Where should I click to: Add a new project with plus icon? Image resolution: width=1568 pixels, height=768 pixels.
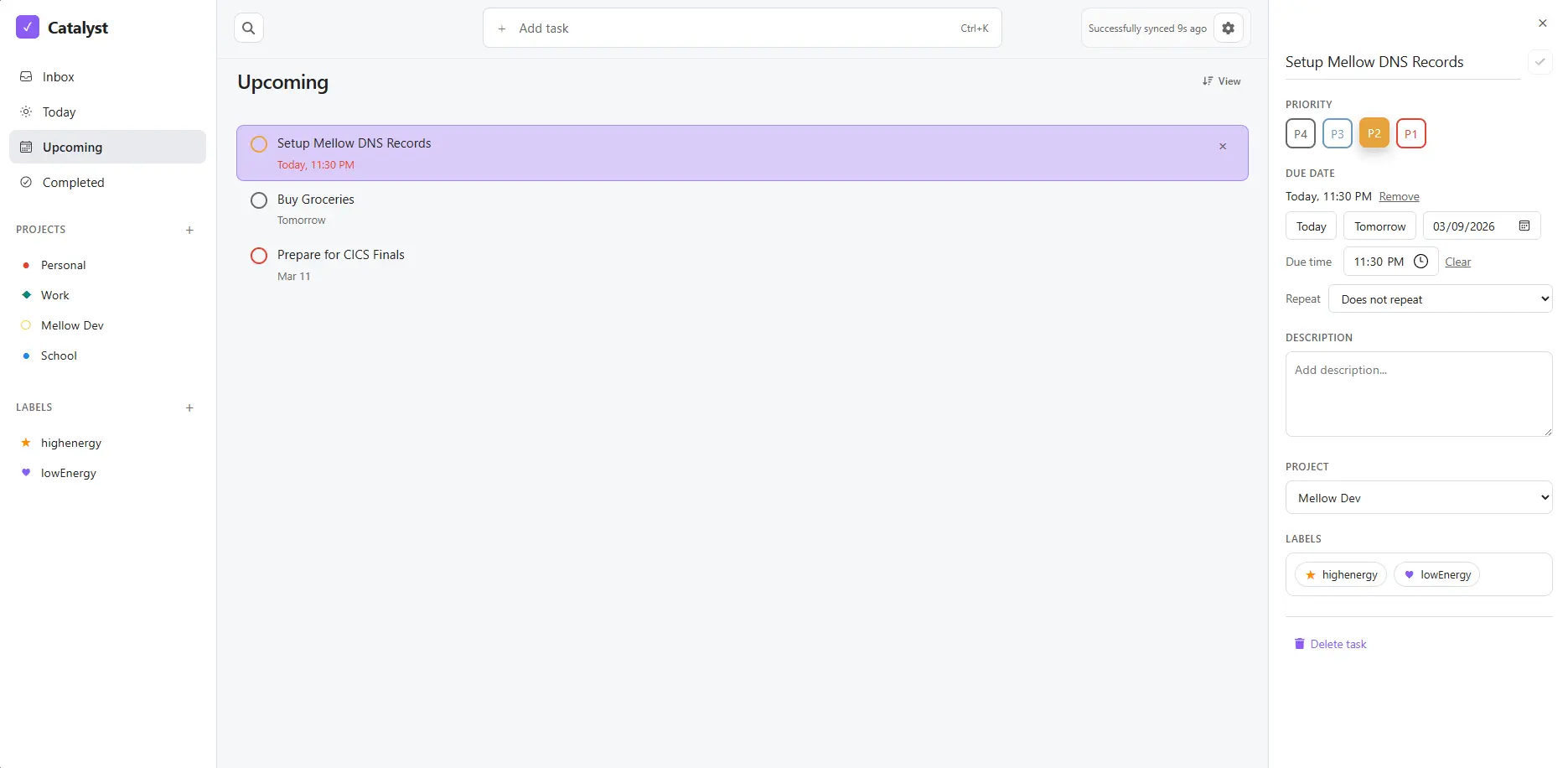click(x=189, y=230)
